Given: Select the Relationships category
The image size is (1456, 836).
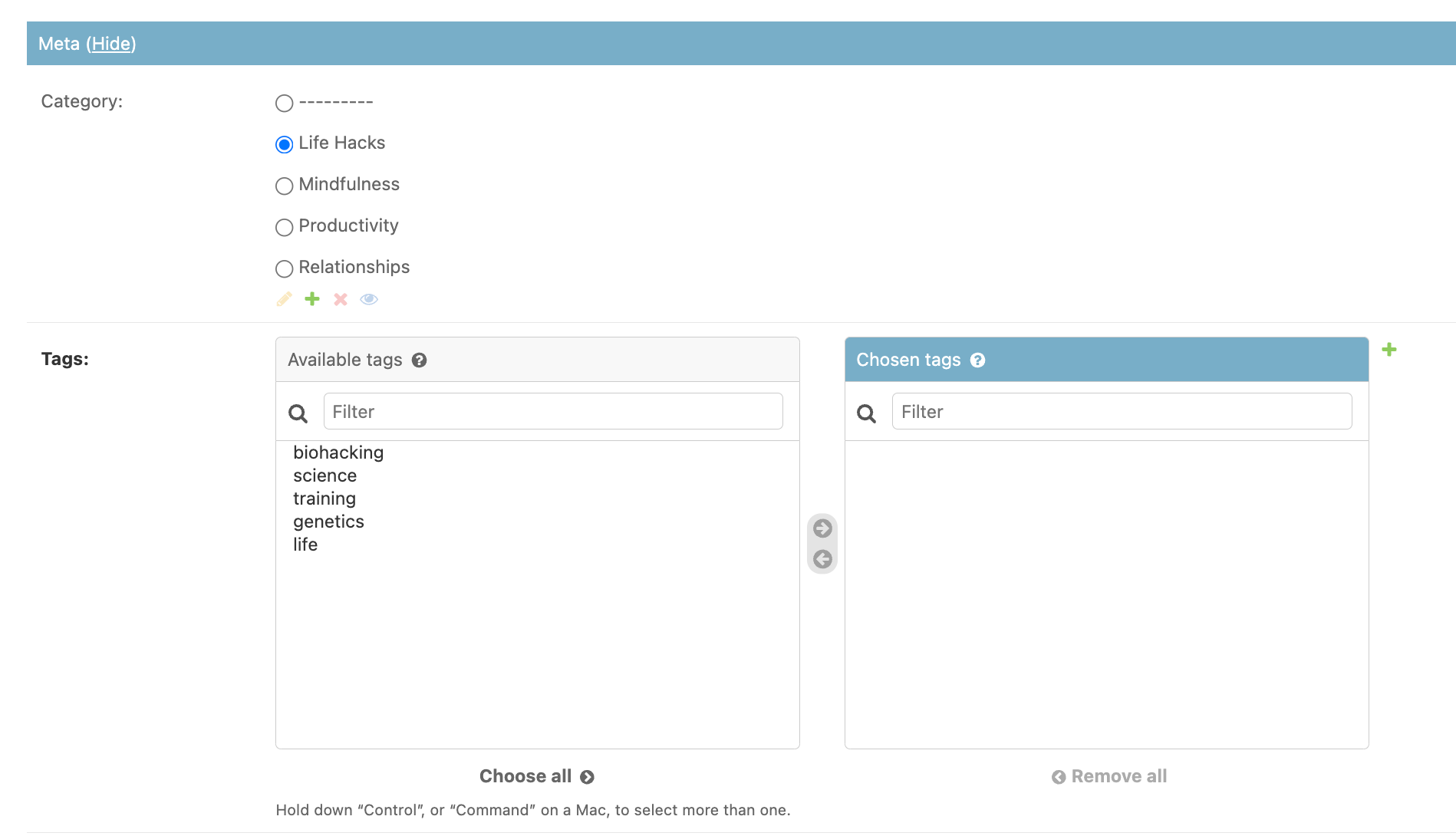Looking at the screenshot, I should pos(284,268).
